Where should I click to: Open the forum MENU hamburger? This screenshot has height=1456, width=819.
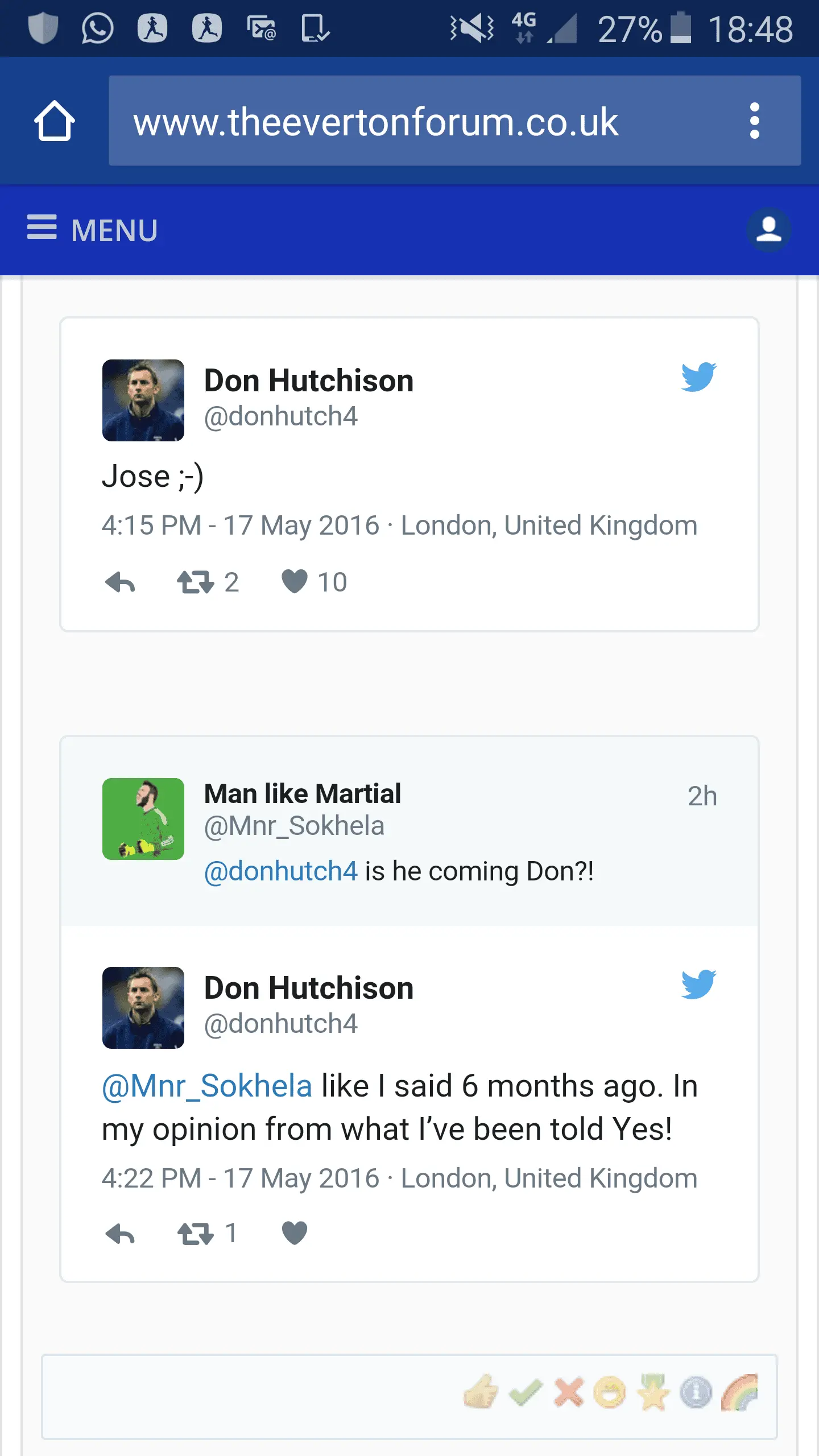pyautogui.click(x=93, y=230)
